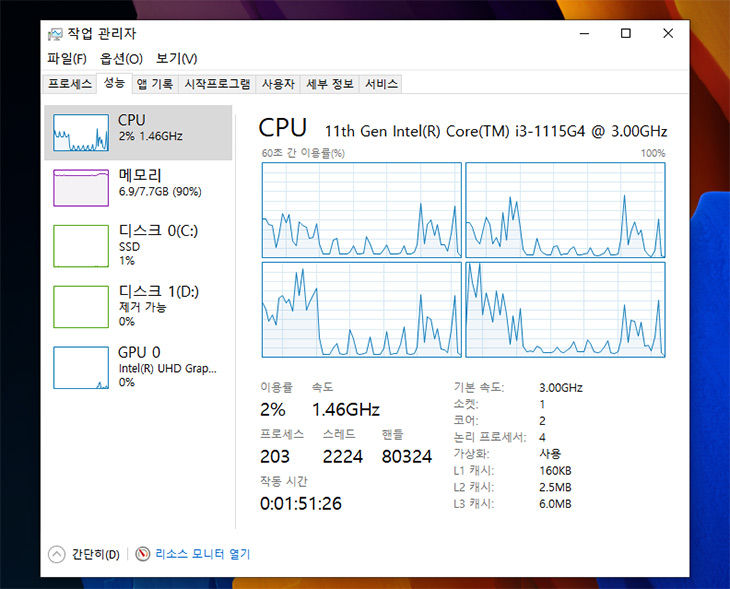Click the top-right logical processor graph

click(565, 210)
